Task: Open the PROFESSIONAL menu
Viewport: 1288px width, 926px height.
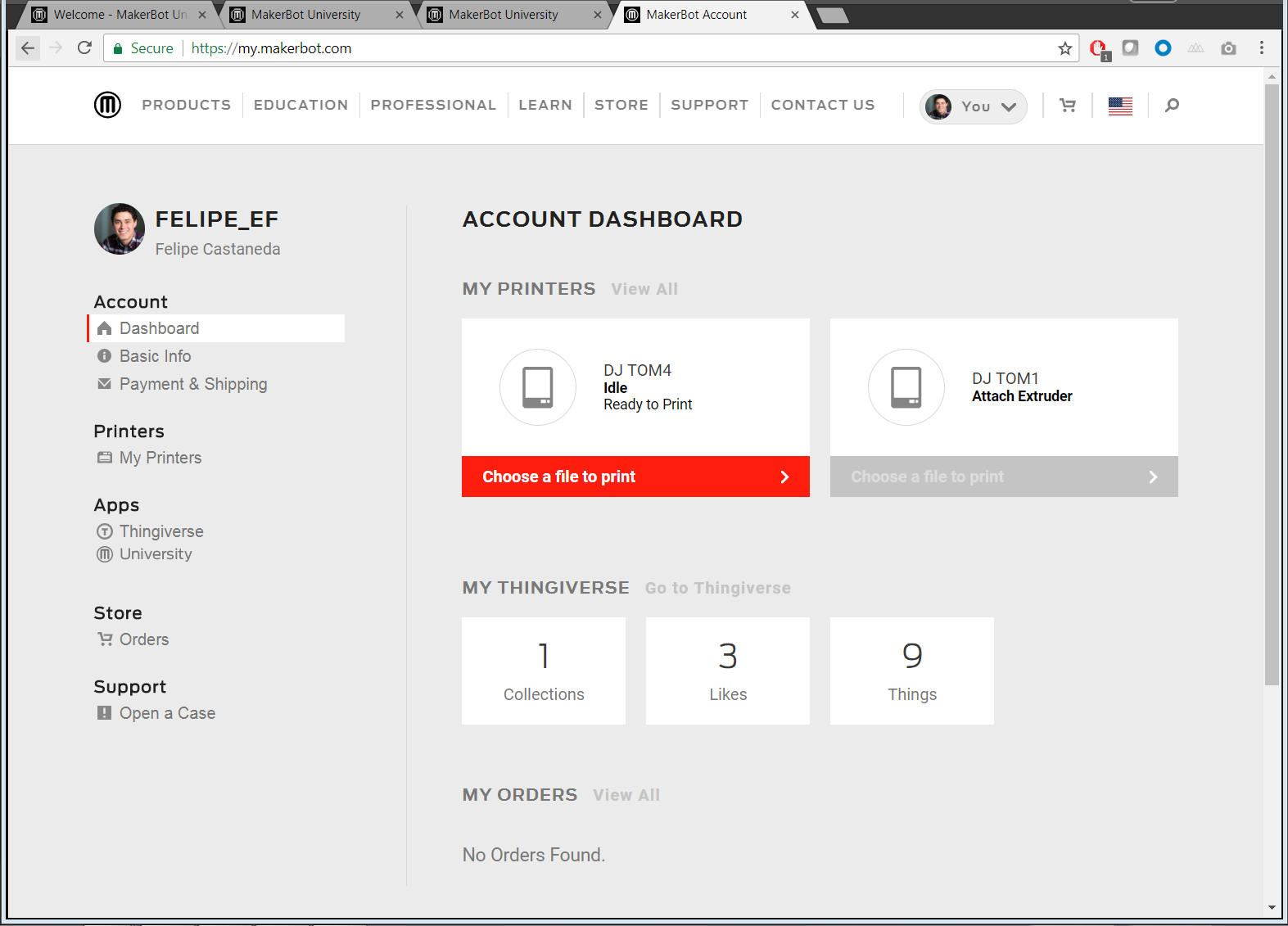Action: [x=433, y=105]
